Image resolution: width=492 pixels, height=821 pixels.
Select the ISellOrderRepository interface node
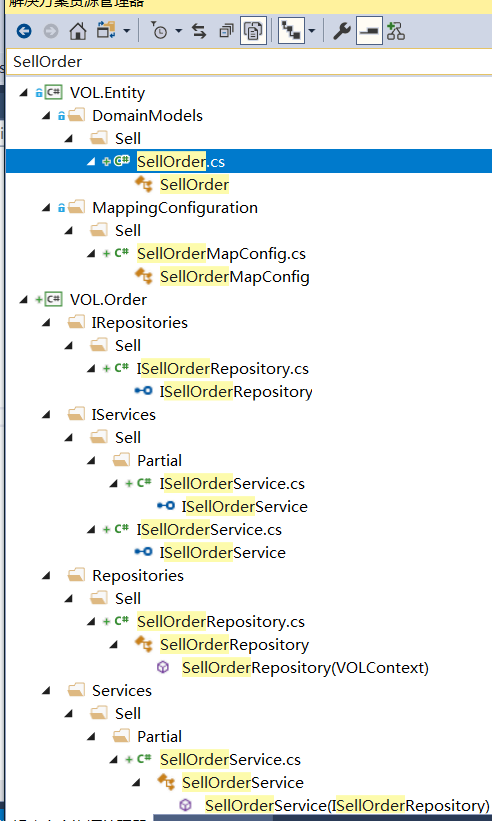236,392
